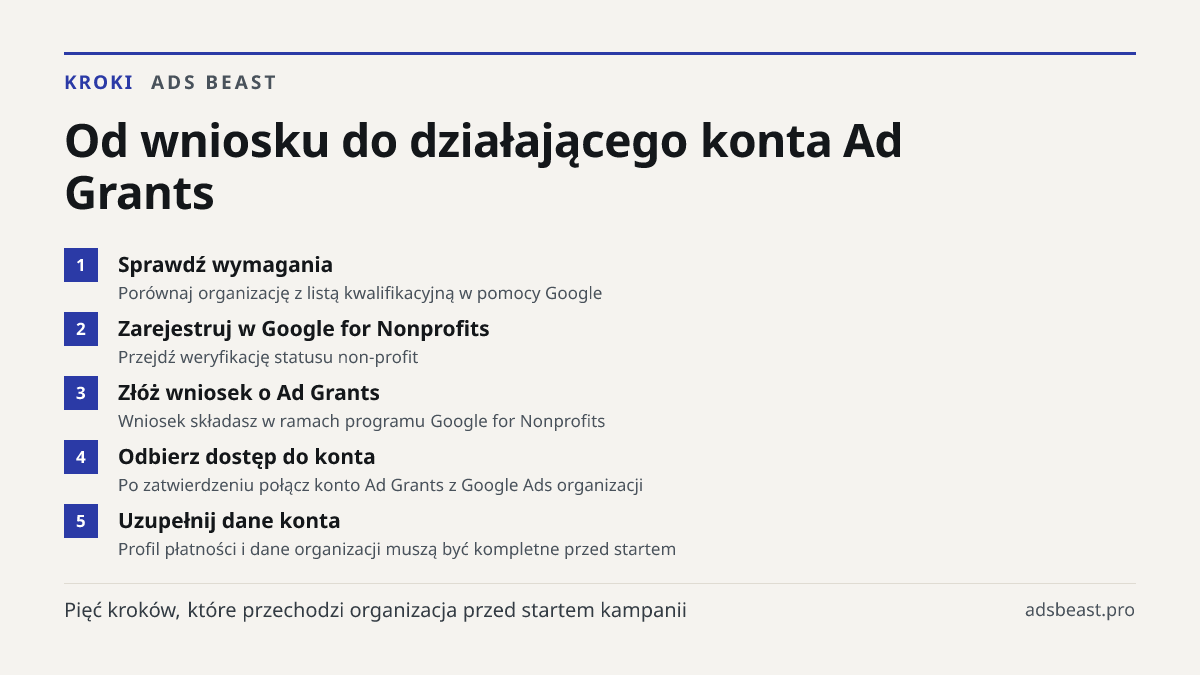Select the 'Sprawdź wymagania' step title
Screen dimensions: 1200x675
click(x=225, y=265)
